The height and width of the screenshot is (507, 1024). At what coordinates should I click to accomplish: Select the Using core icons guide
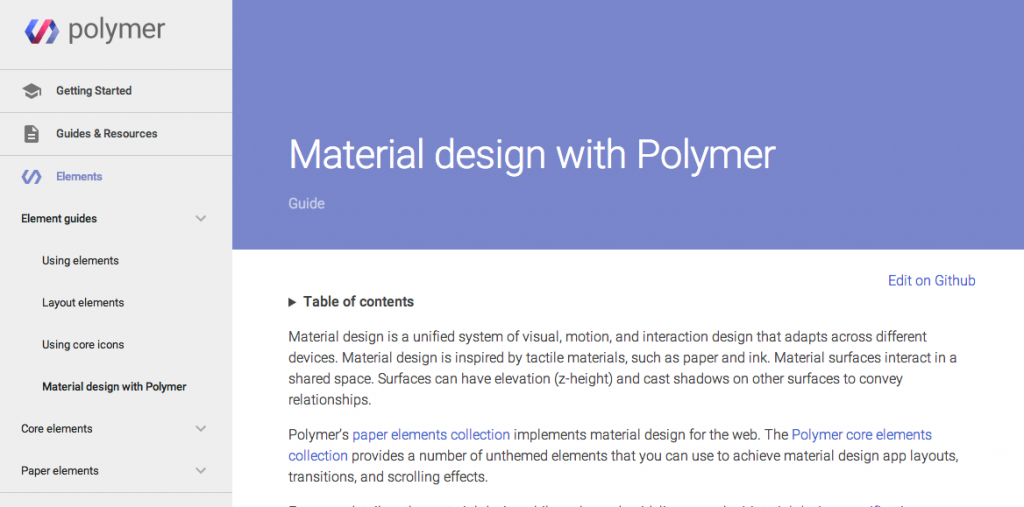tap(83, 345)
